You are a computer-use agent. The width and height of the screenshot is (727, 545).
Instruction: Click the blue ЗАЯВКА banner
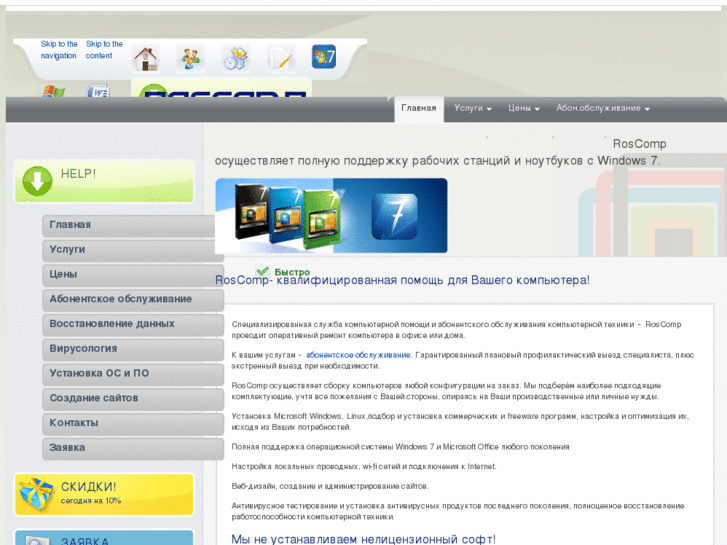tap(104, 537)
